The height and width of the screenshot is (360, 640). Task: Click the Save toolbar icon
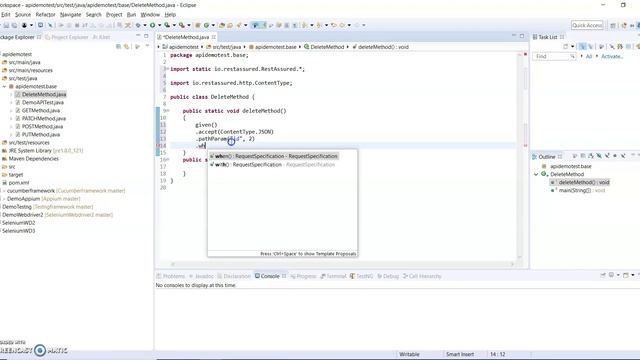click(x=7, y=25)
